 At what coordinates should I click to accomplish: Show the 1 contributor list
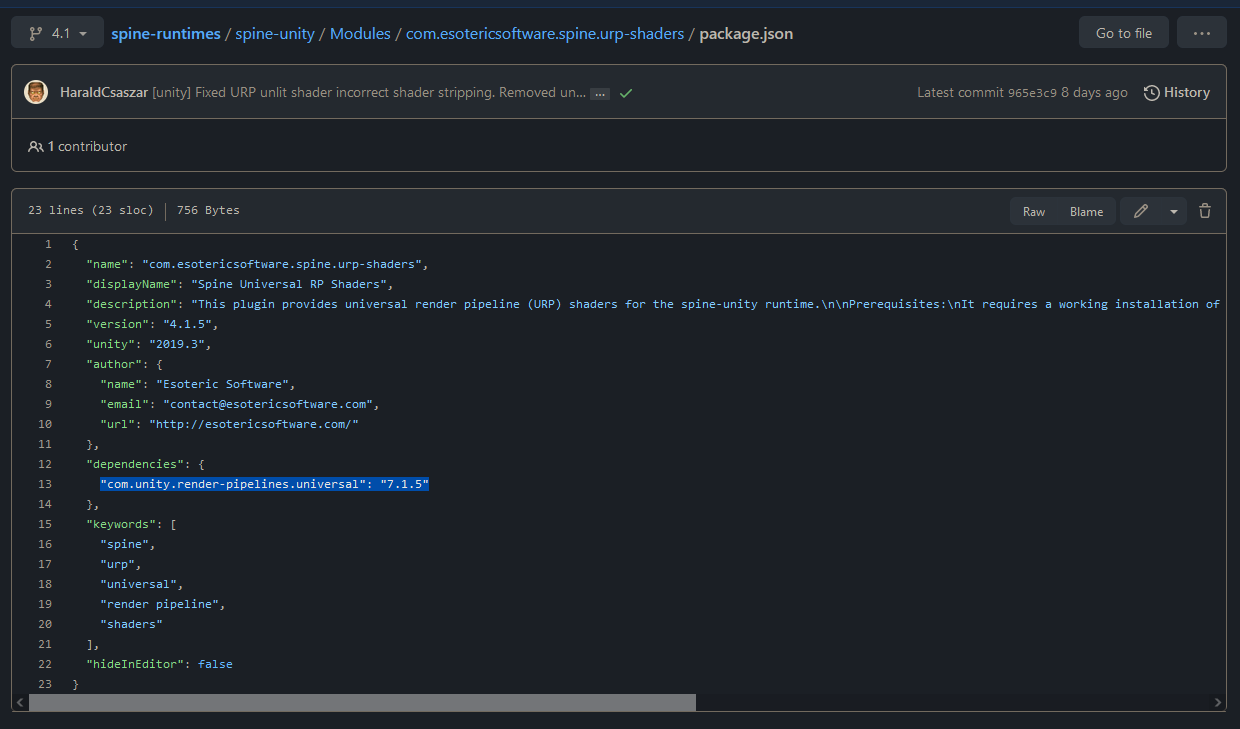78,146
